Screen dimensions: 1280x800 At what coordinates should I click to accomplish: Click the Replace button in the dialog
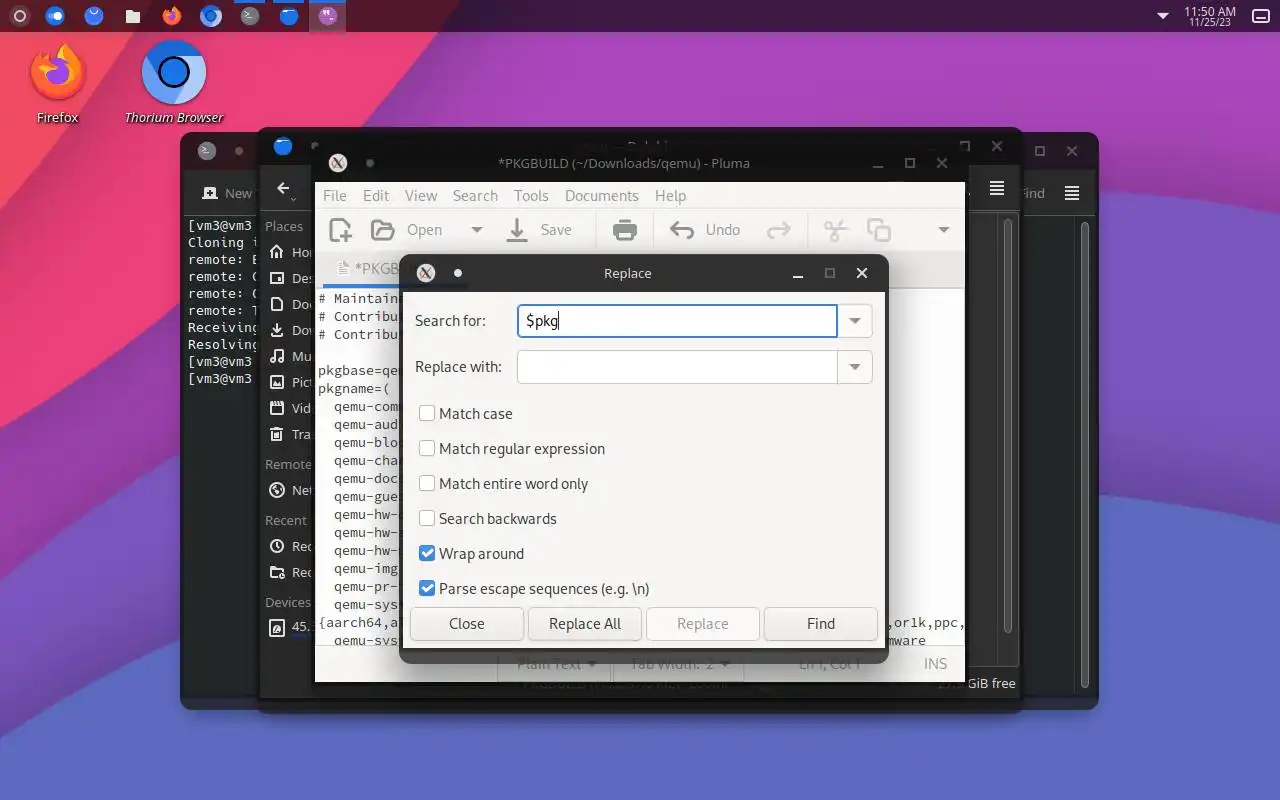tap(703, 624)
